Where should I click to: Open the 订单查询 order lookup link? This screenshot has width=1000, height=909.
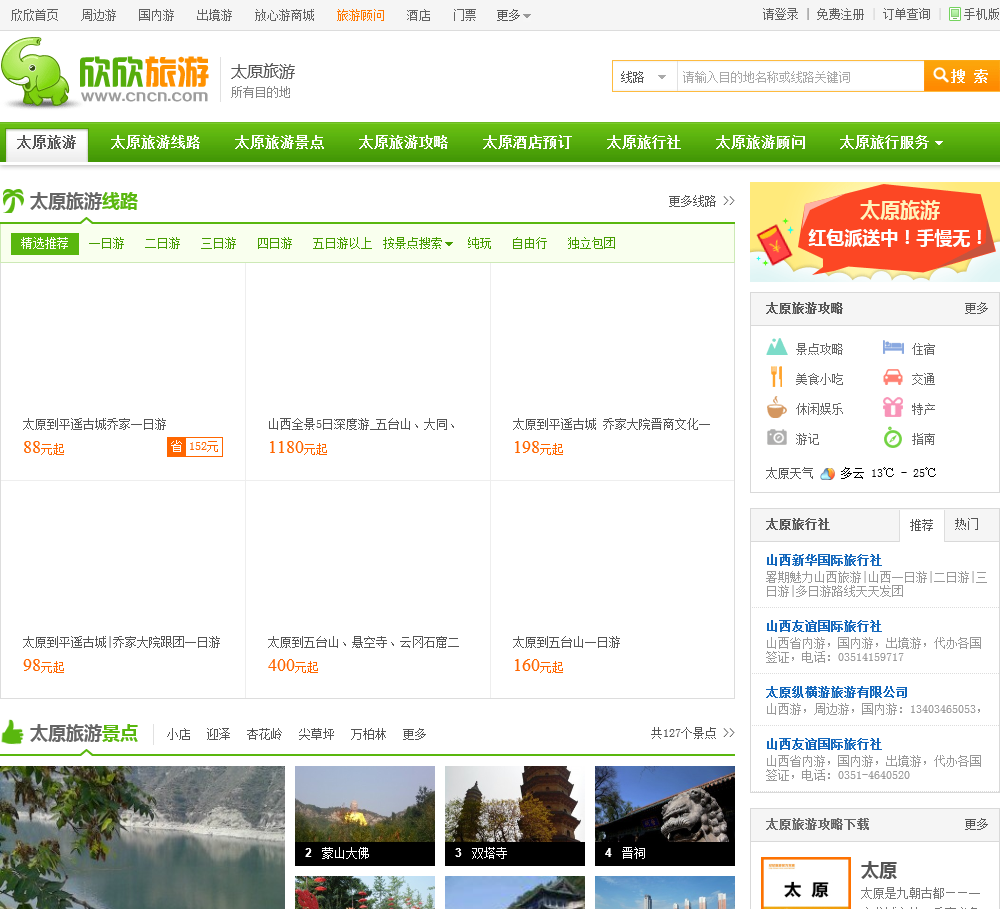pyautogui.click(x=906, y=15)
